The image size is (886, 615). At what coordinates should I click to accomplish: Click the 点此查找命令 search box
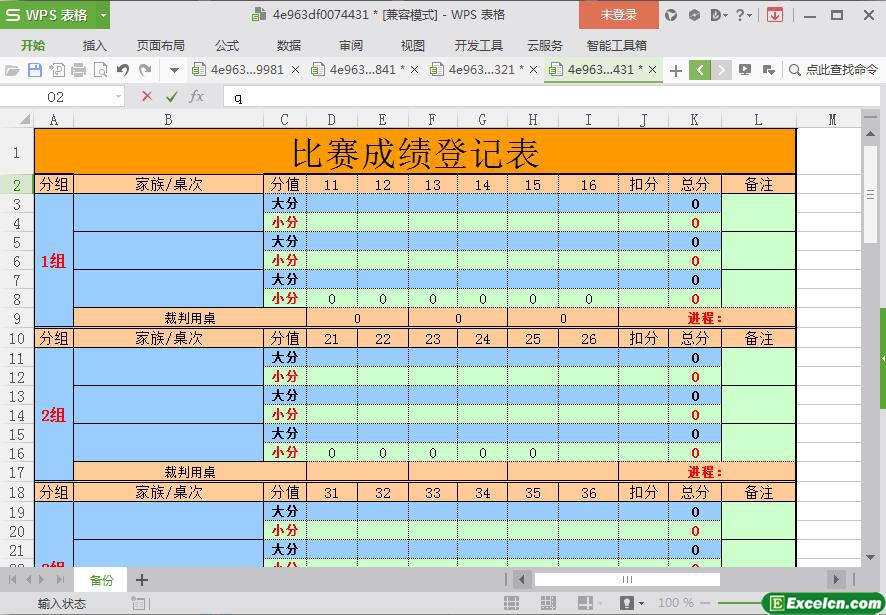point(833,70)
